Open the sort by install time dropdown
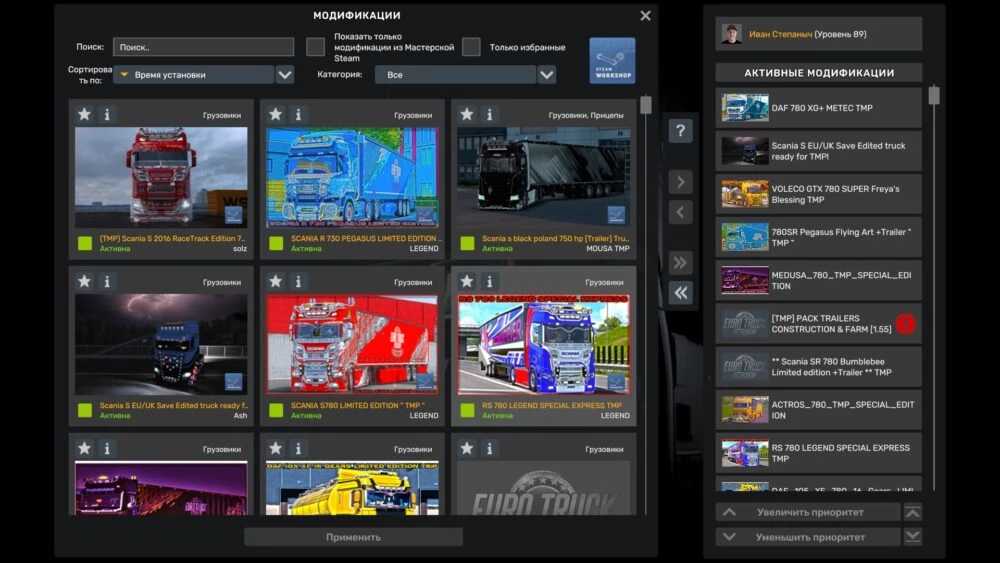1000x563 pixels. tap(285, 74)
